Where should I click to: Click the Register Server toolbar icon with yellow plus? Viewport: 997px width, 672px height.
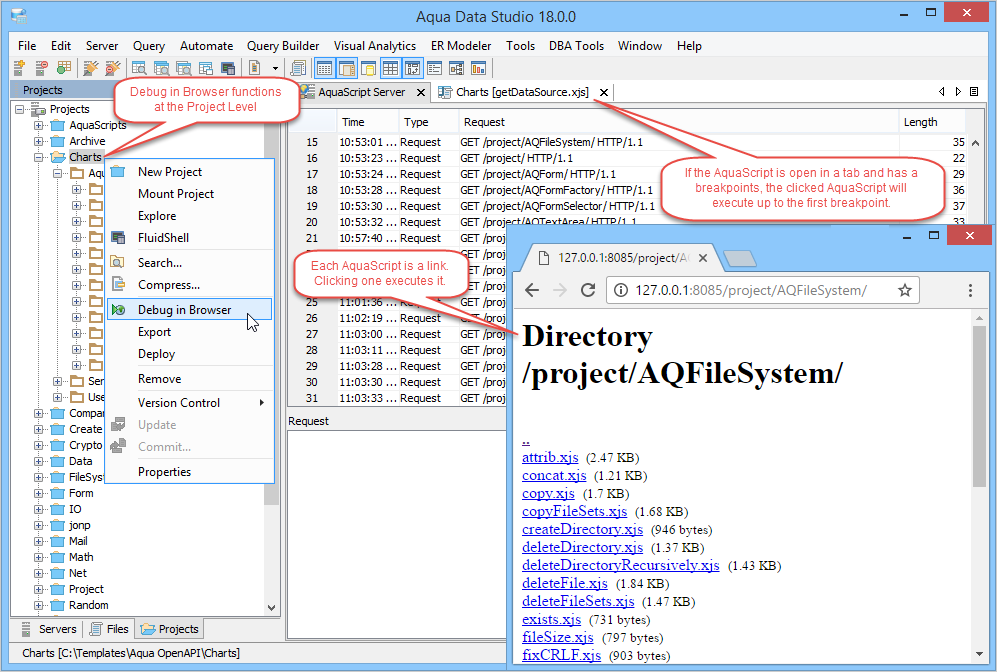(19, 67)
